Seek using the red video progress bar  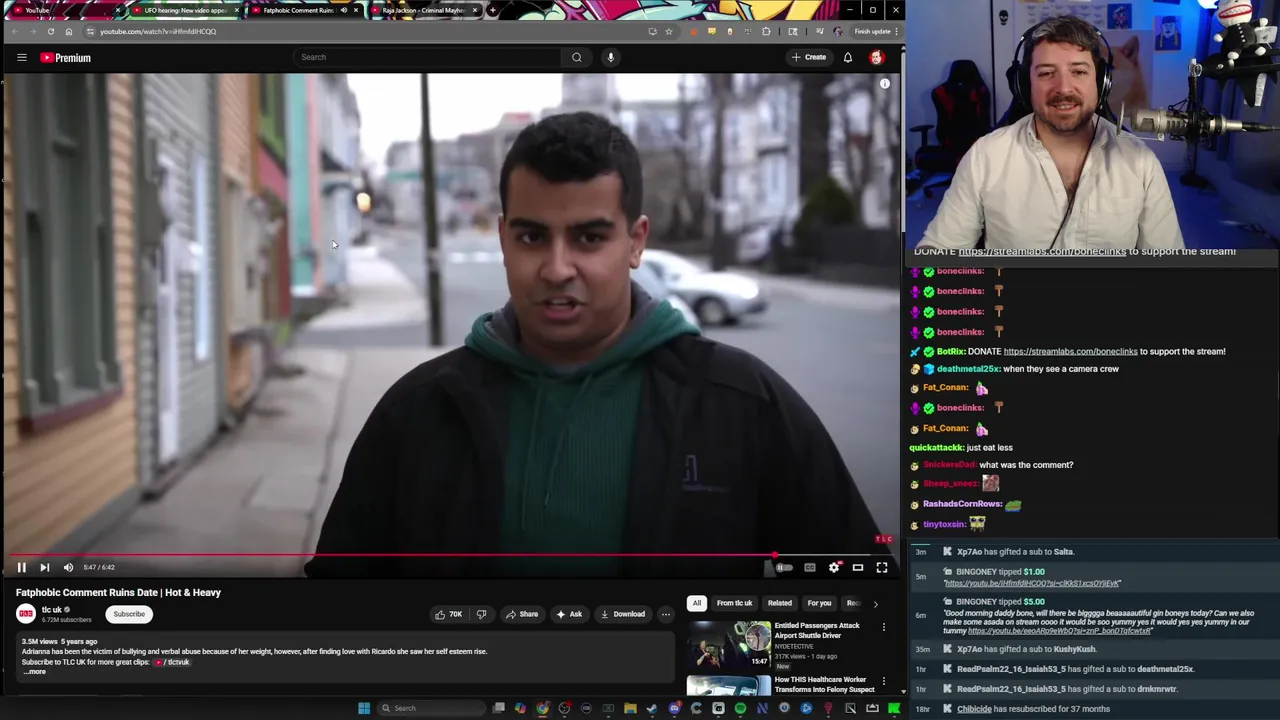click(450, 554)
